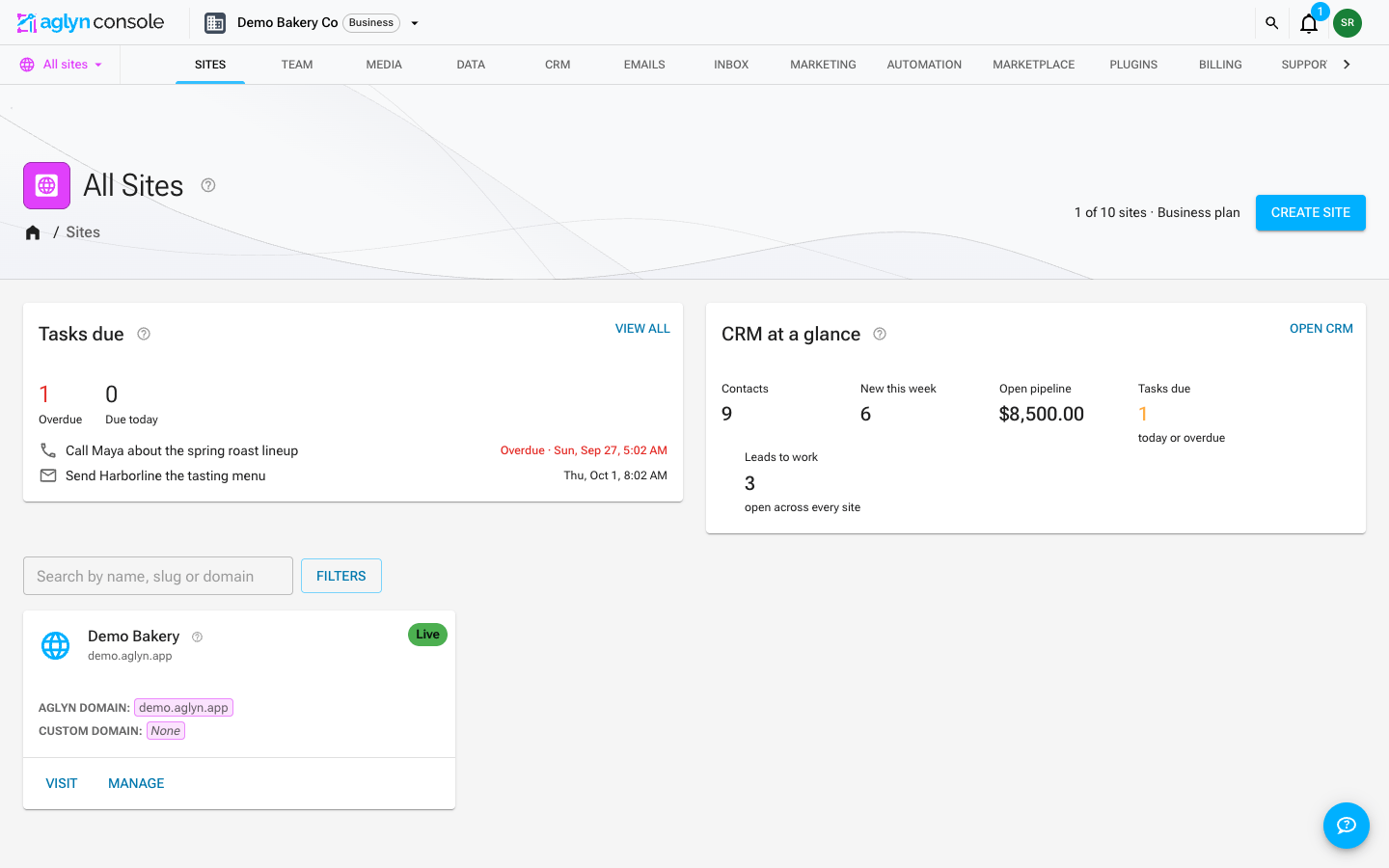Click the demo.aglyn.app domain chip
The width and height of the screenshot is (1389, 868).
tap(183, 708)
